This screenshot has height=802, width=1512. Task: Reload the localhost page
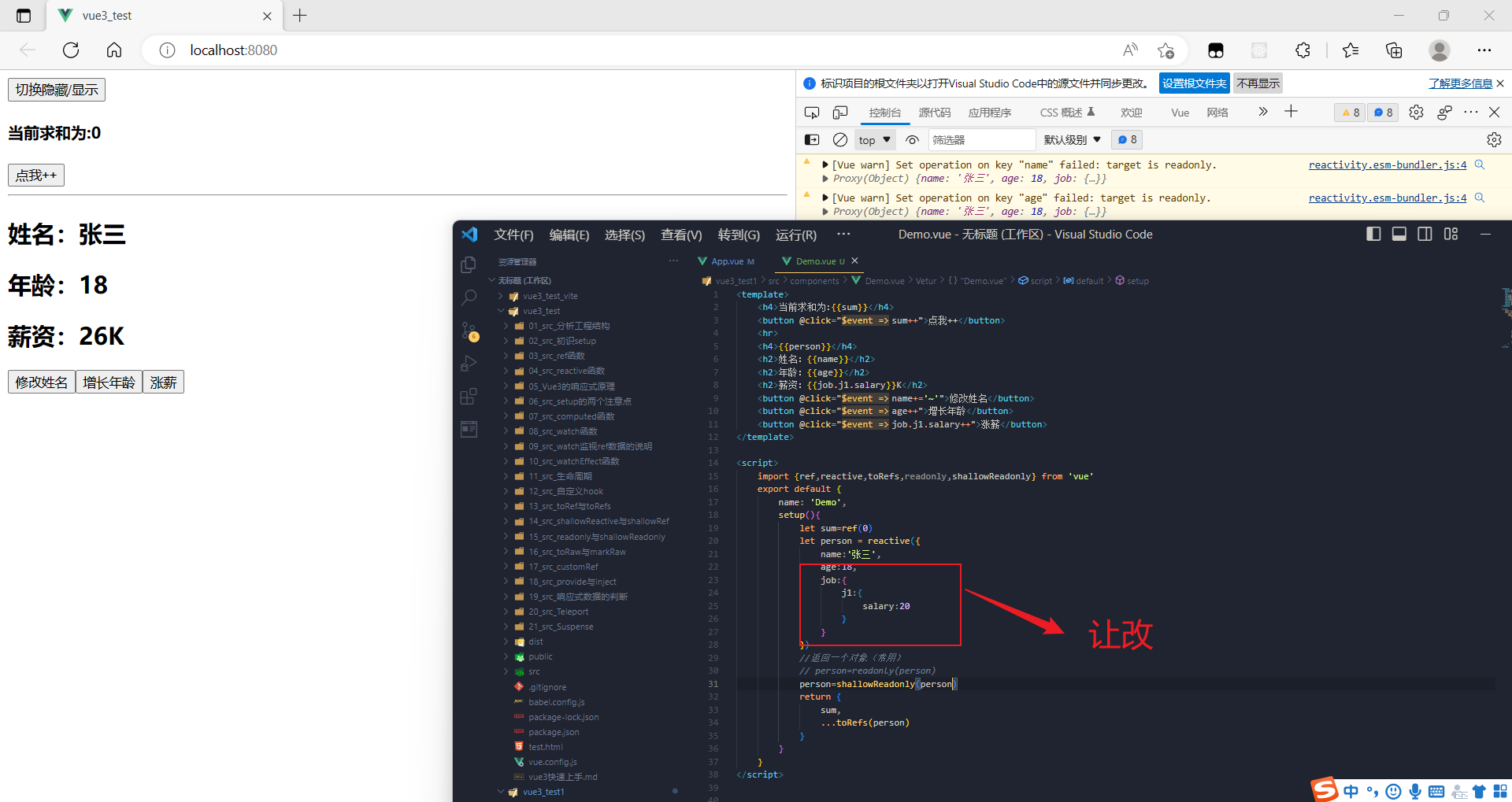tap(71, 50)
